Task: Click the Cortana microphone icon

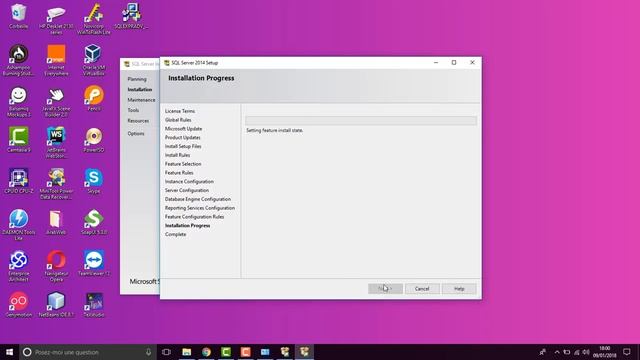Action: click(x=148, y=352)
